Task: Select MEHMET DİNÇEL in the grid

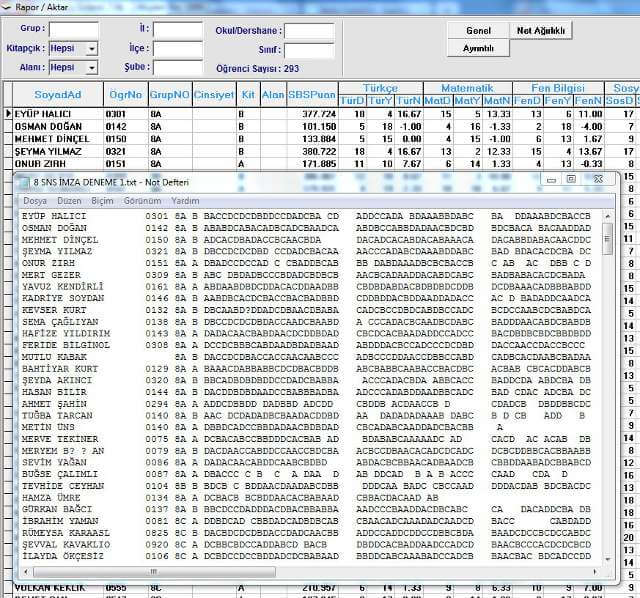Action: coord(52,139)
